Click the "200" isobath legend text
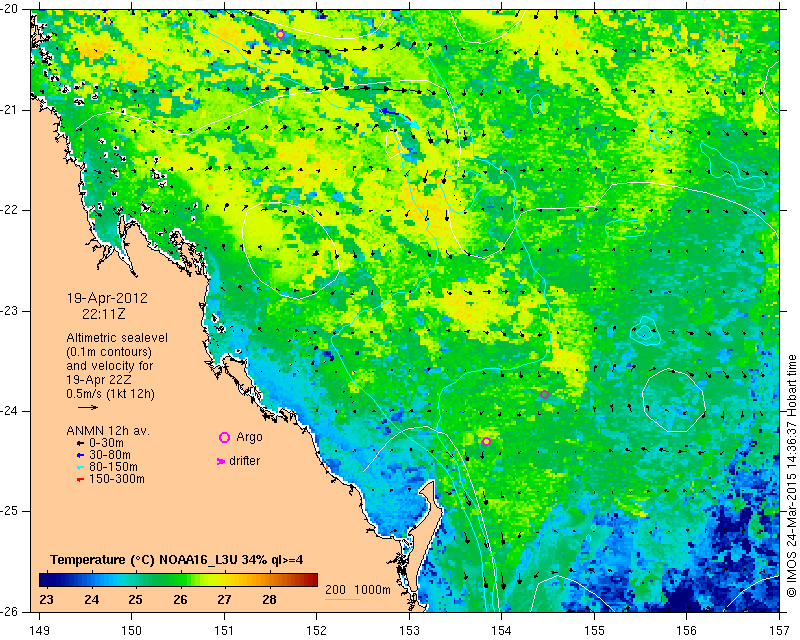Viewport: 800px width, 640px height. pyautogui.click(x=335, y=590)
